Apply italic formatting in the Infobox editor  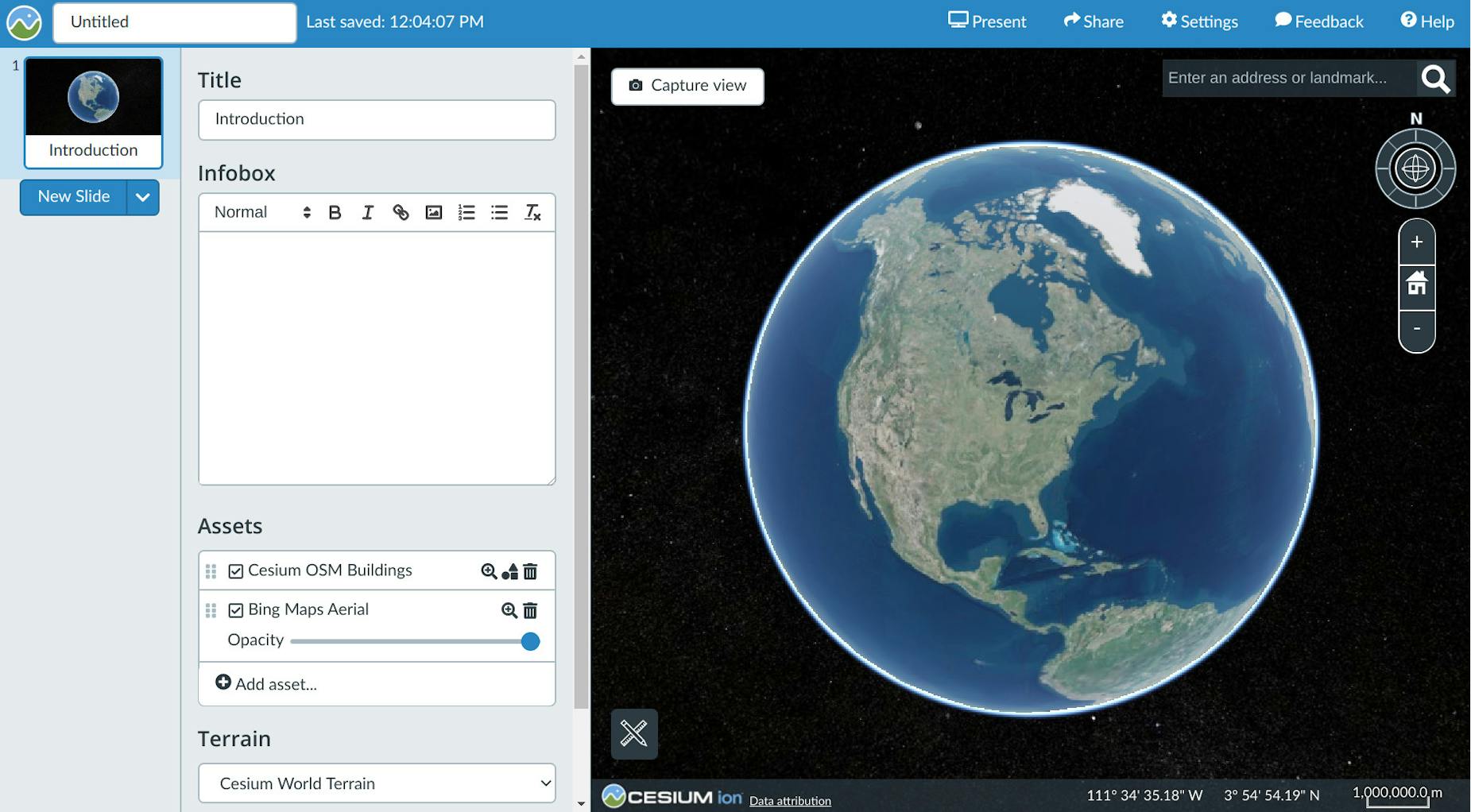click(367, 212)
